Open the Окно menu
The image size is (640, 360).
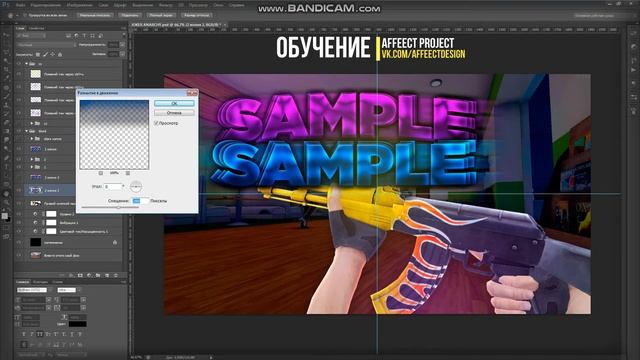(x=218, y=5)
